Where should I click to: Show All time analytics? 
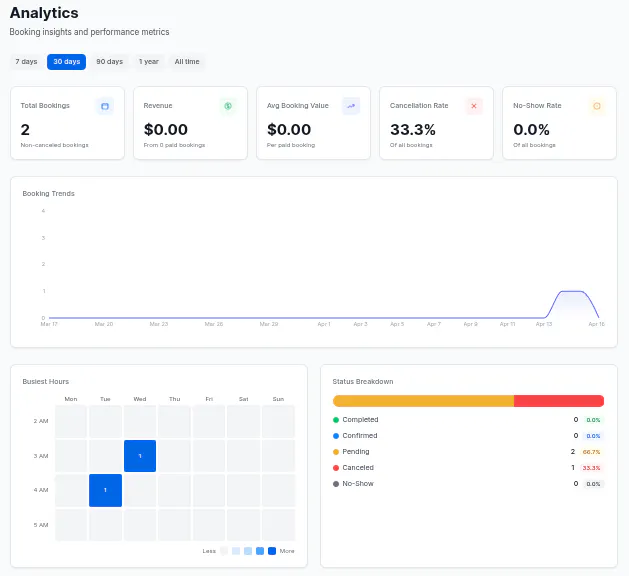click(x=187, y=62)
